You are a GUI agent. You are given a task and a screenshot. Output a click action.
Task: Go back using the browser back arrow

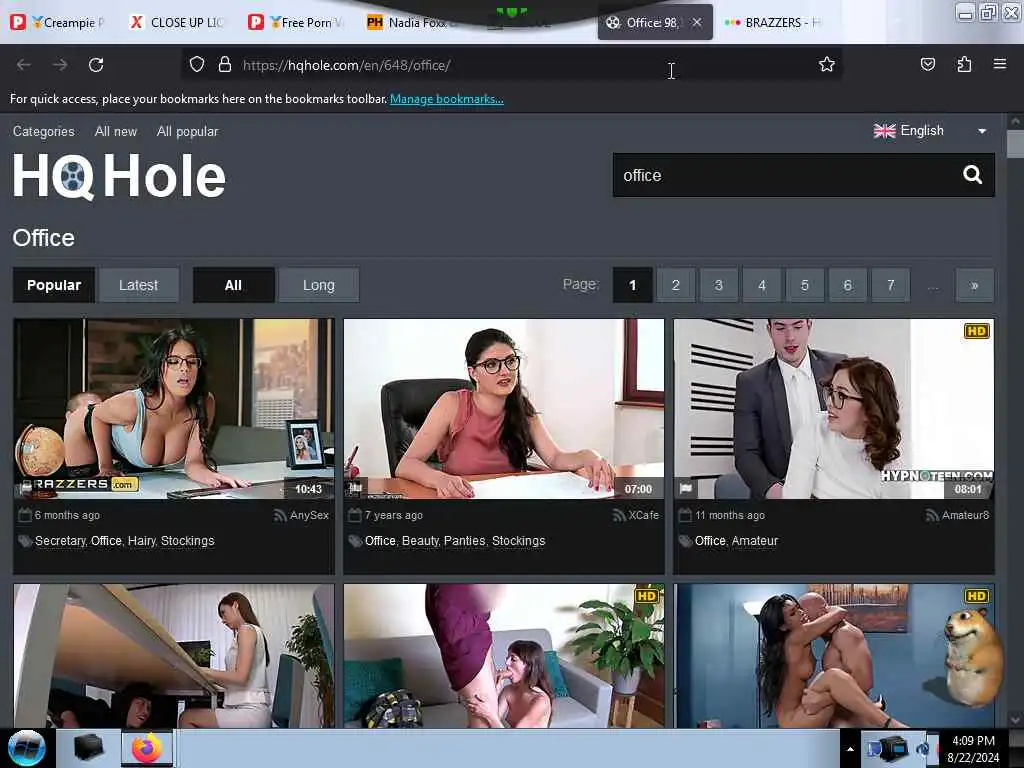(x=24, y=65)
